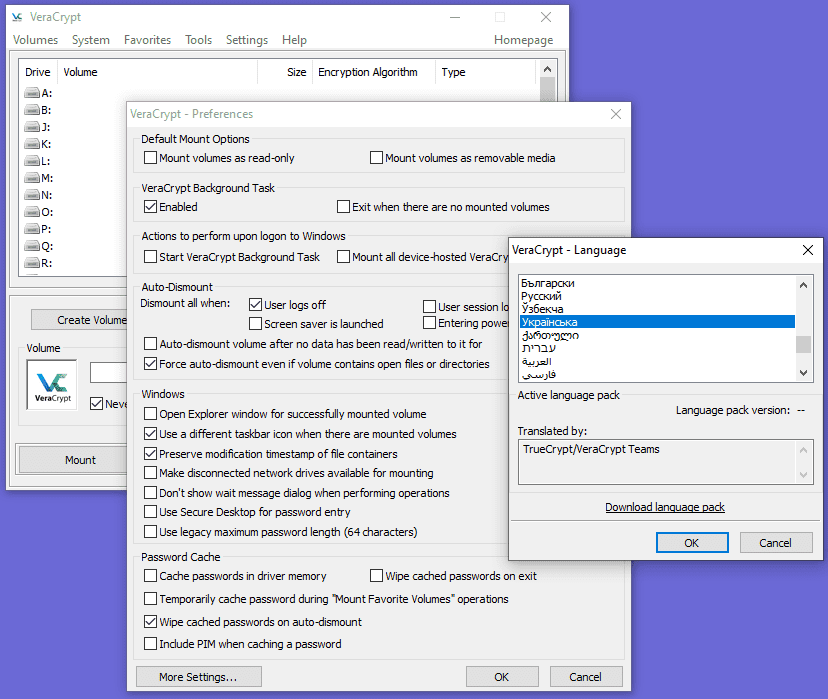Toggle User logs off auto-dismount
Viewport: 828px width, 699px height.
pos(256,305)
